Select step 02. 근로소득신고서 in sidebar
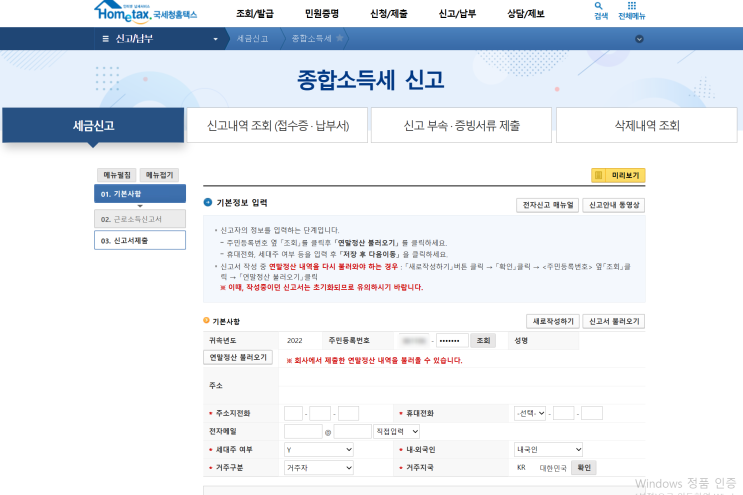Viewport: 743px width, 495px height. 140,219
